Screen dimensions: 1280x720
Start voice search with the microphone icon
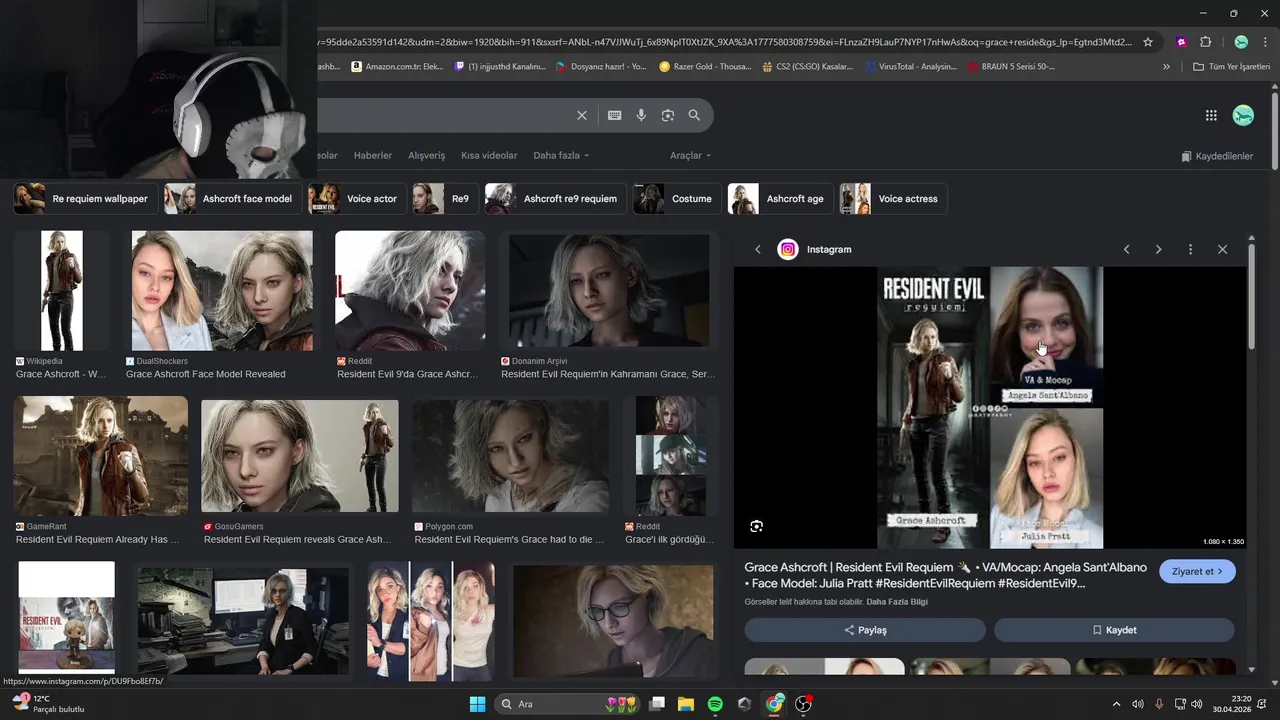point(641,115)
